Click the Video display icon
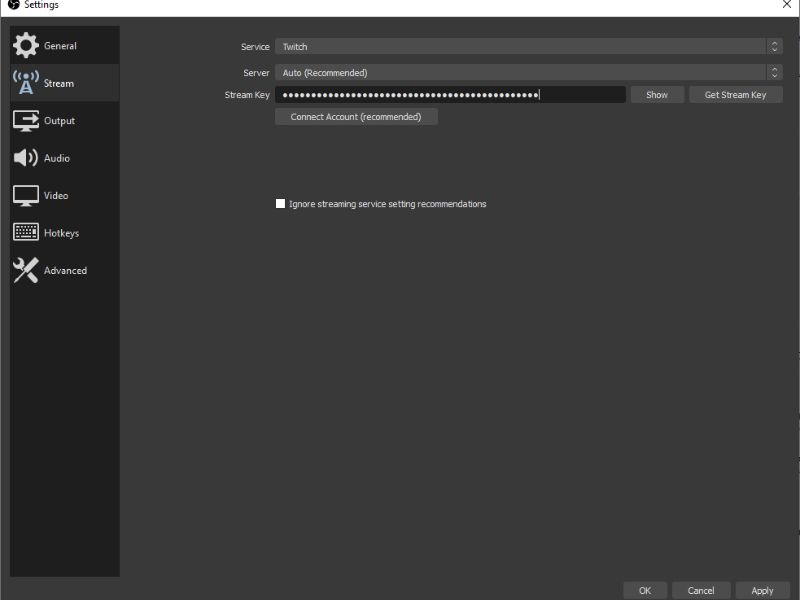The width and height of the screenshot is (800, 600). 26,196
